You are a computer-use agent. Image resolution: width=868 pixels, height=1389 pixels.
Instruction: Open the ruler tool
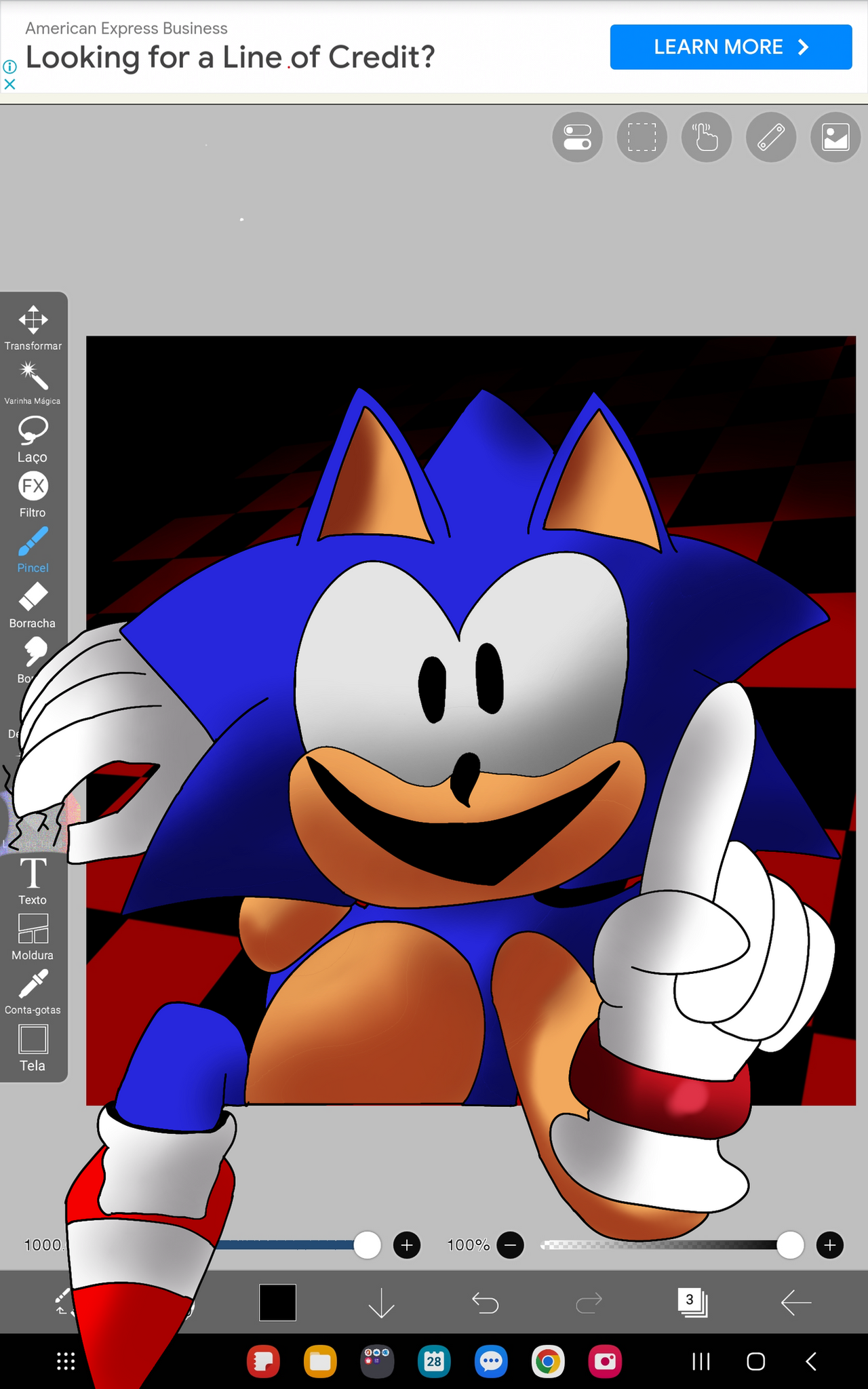(x=771, y=137)
